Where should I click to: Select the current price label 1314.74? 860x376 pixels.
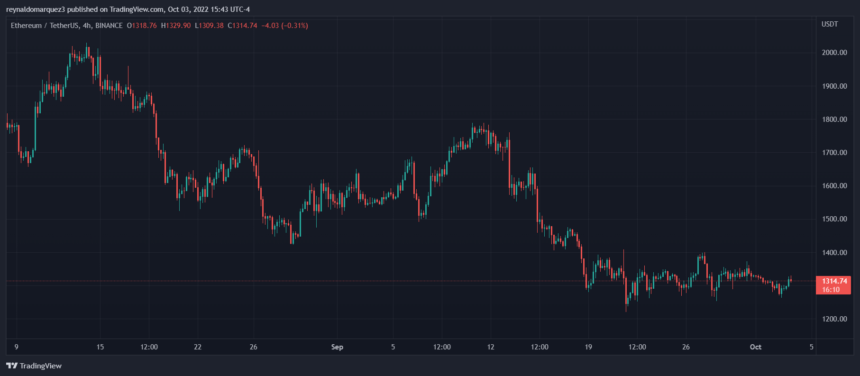834,281
